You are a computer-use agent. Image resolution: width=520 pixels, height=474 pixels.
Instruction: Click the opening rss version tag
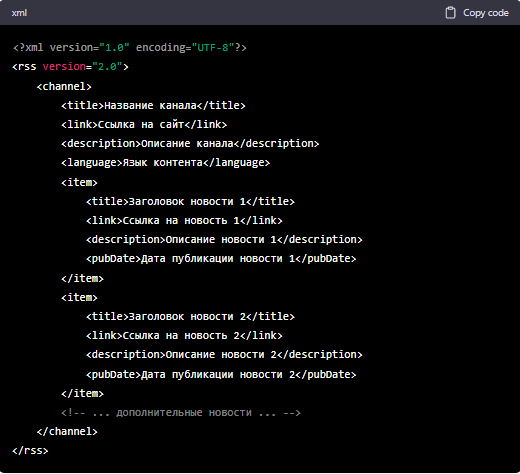click(x=70, y=67)
